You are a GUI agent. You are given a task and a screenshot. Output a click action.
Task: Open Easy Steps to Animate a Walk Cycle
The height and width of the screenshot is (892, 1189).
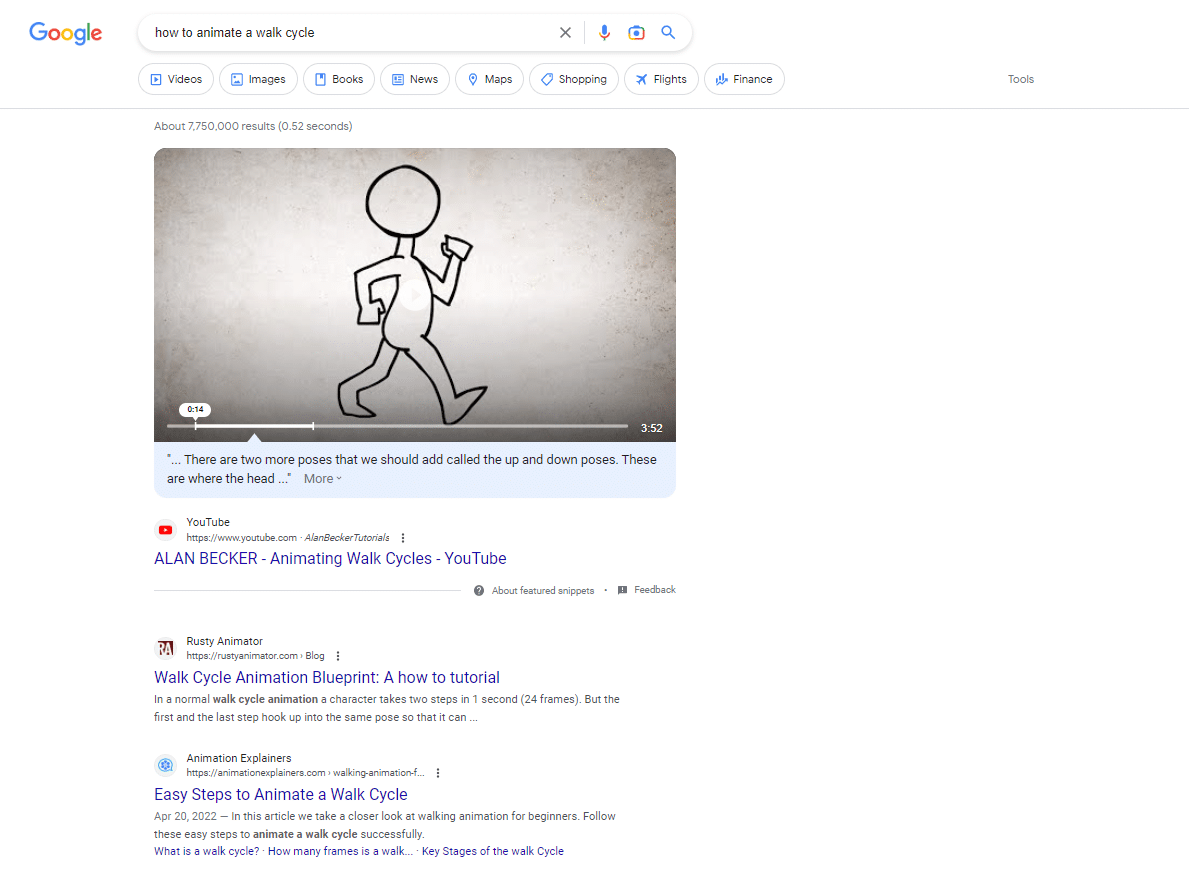click(281, 794)
